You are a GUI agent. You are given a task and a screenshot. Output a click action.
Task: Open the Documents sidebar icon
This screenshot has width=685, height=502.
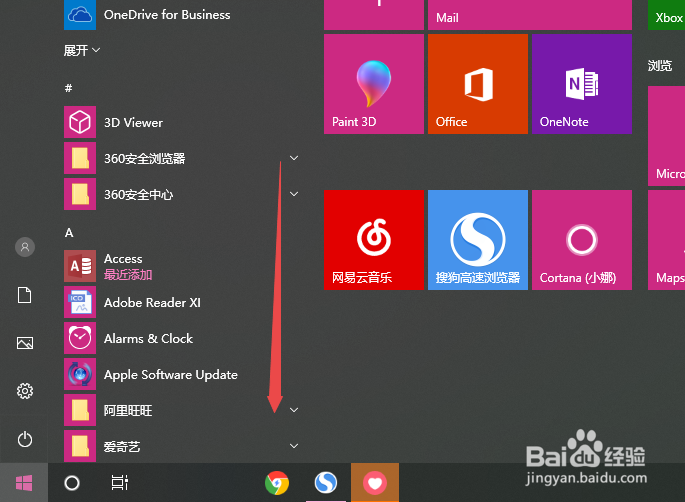(24, 295)
